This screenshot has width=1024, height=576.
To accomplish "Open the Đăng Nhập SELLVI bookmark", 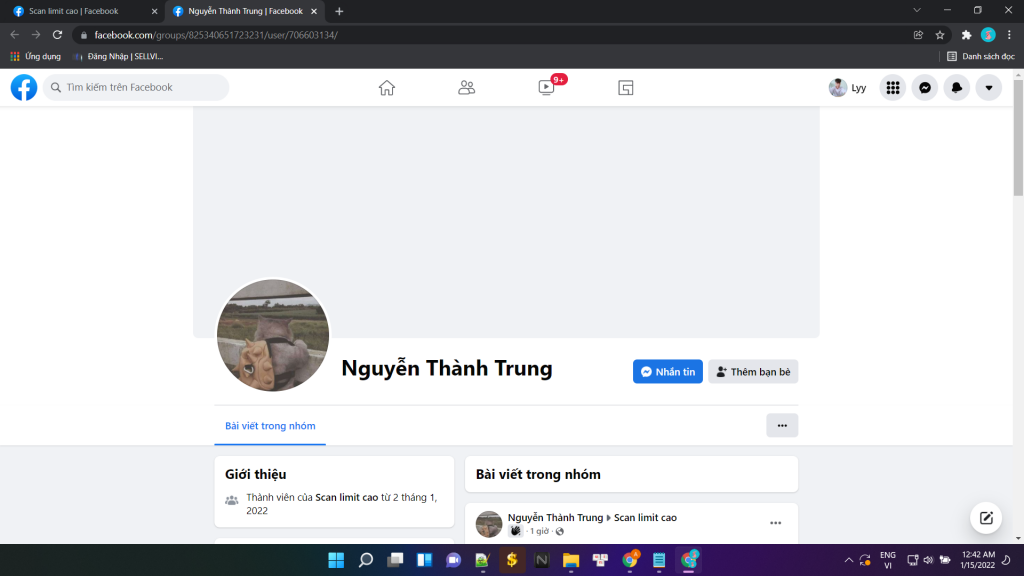I will pyautogui.click(x=119, y=57).
